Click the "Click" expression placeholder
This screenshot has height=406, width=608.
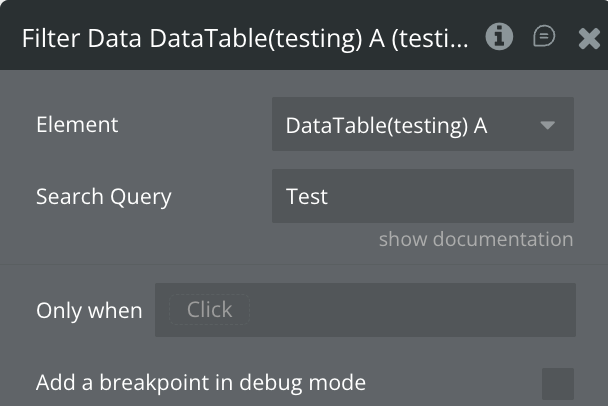(x=209, y=310)
